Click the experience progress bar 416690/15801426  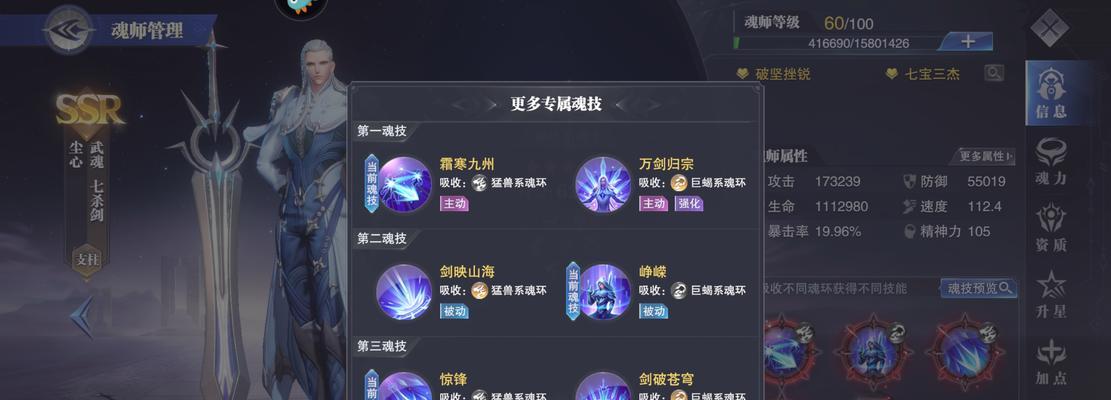coord(838,43)
